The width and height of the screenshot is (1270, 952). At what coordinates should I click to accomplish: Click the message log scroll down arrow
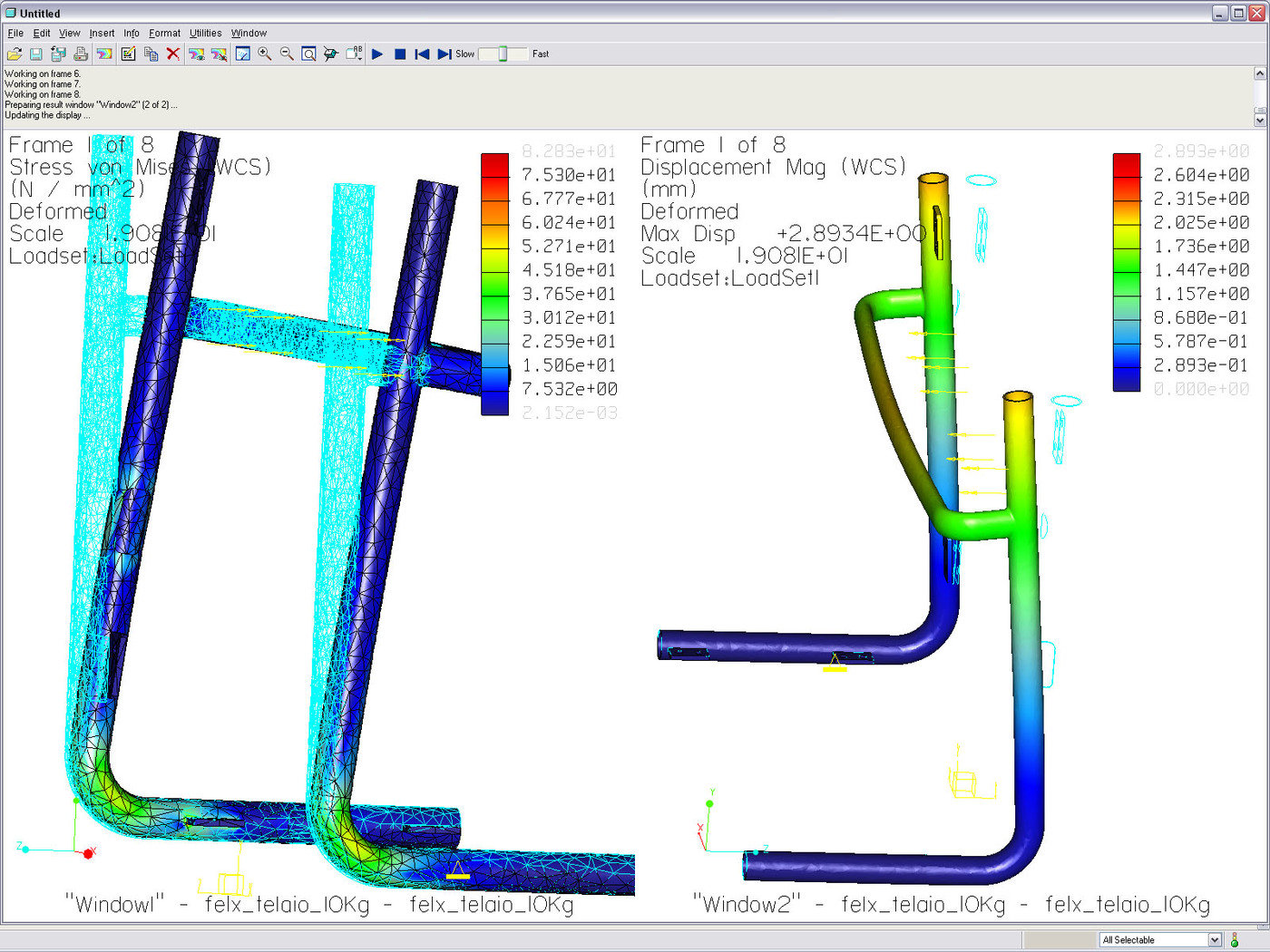(1260, 120)
